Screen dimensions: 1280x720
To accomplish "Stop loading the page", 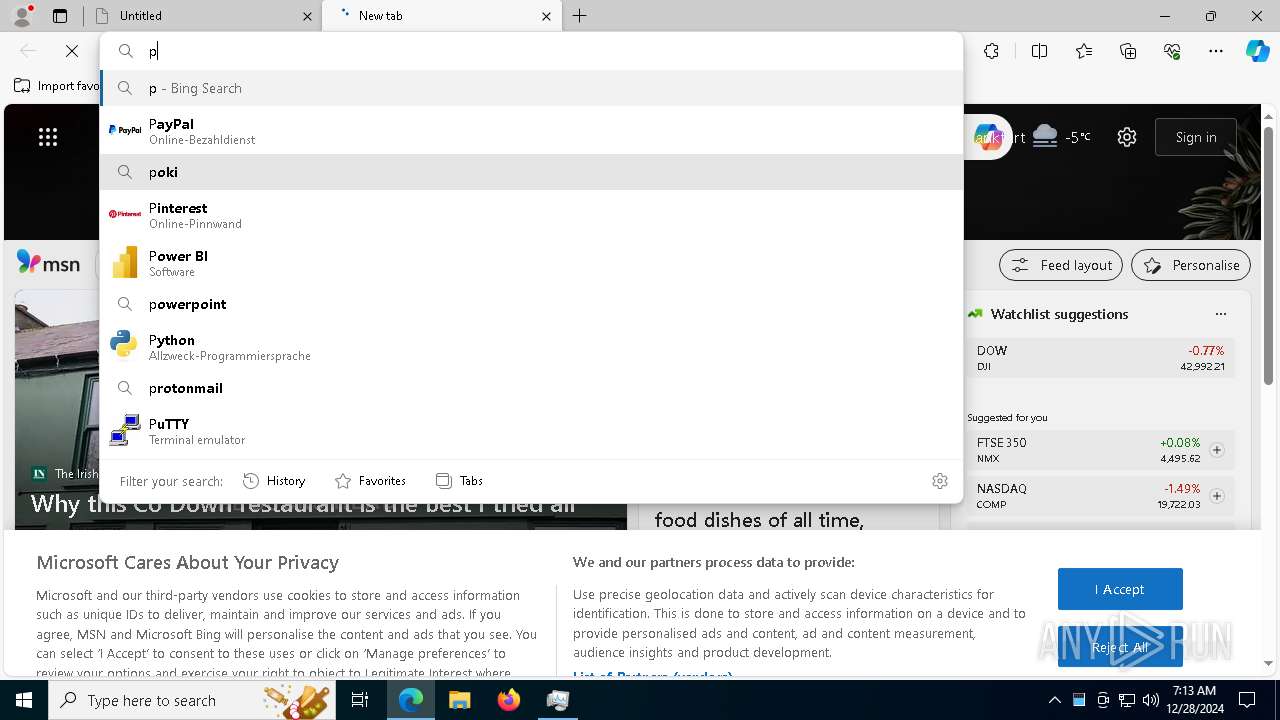I will 72,51.
